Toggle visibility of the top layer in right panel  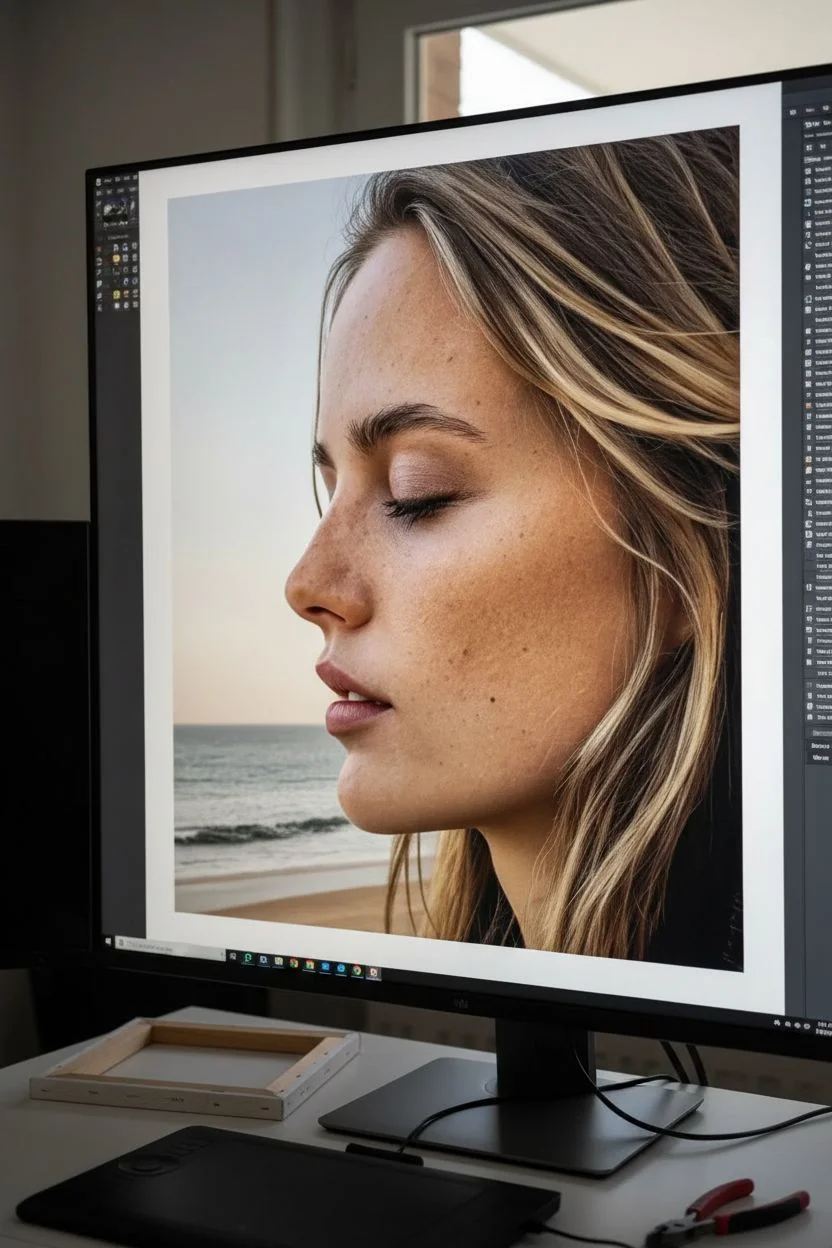click(808, 172)
